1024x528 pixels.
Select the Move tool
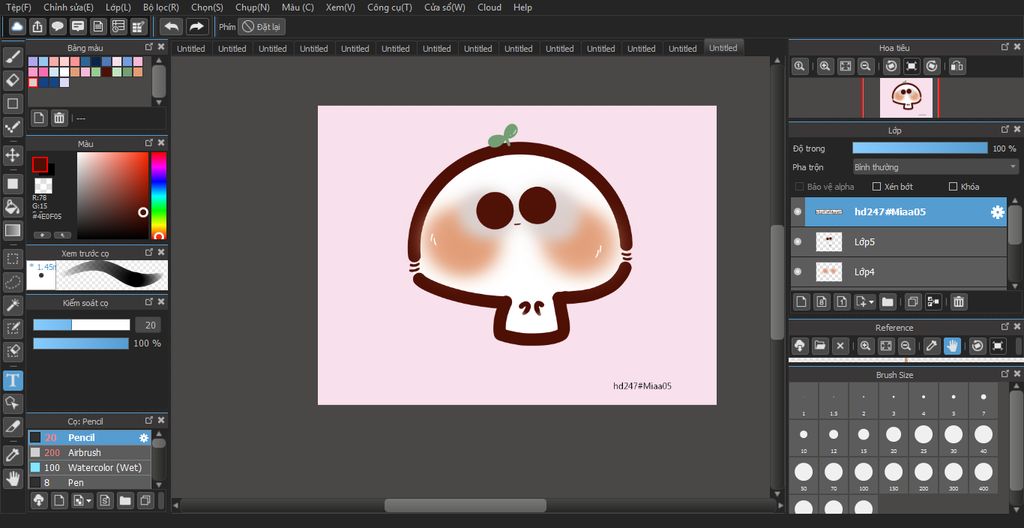pyautogui.click(x=12, y=156)
